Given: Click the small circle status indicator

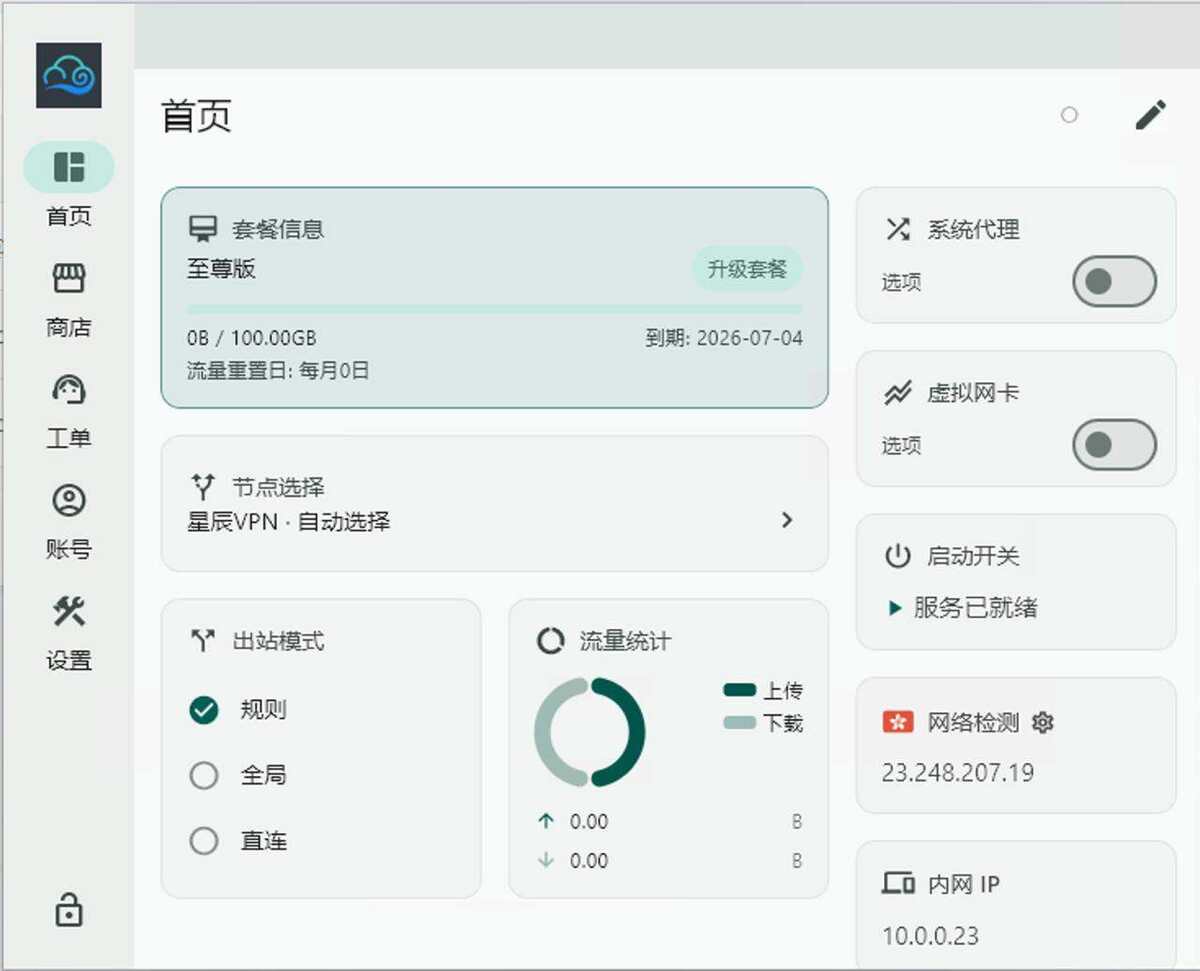Looking at the screenshot, I should click(x=1069, y=115).
